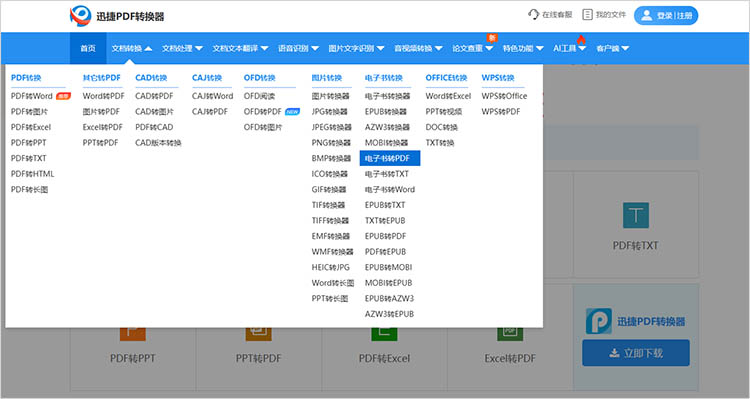The image size is (750, 399).
Task: Open the PPT转PDF link in the menu
Action: (x=100, y=143)
